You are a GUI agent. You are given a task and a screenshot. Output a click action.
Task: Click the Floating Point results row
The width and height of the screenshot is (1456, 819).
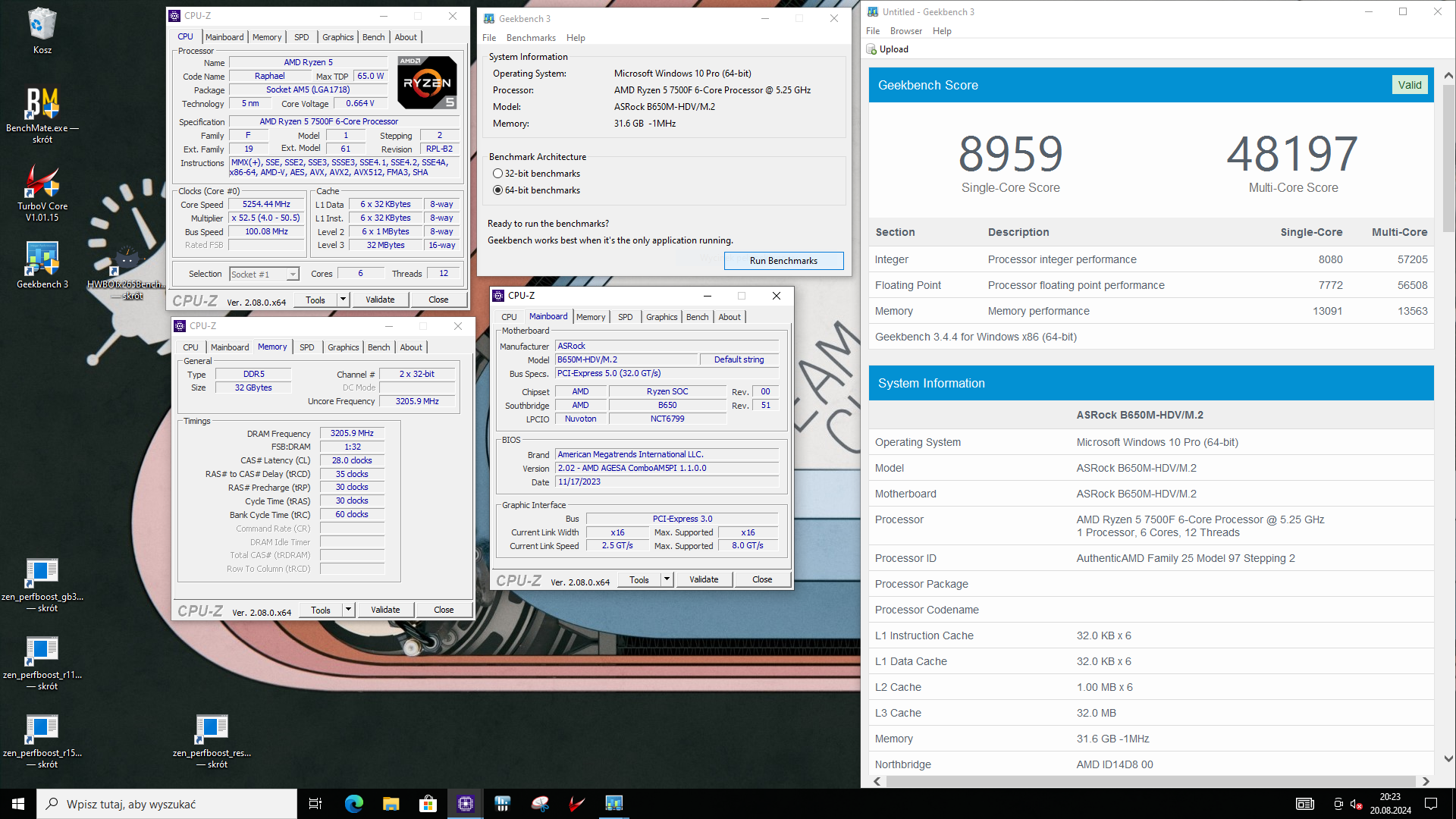pos(1151,285)
